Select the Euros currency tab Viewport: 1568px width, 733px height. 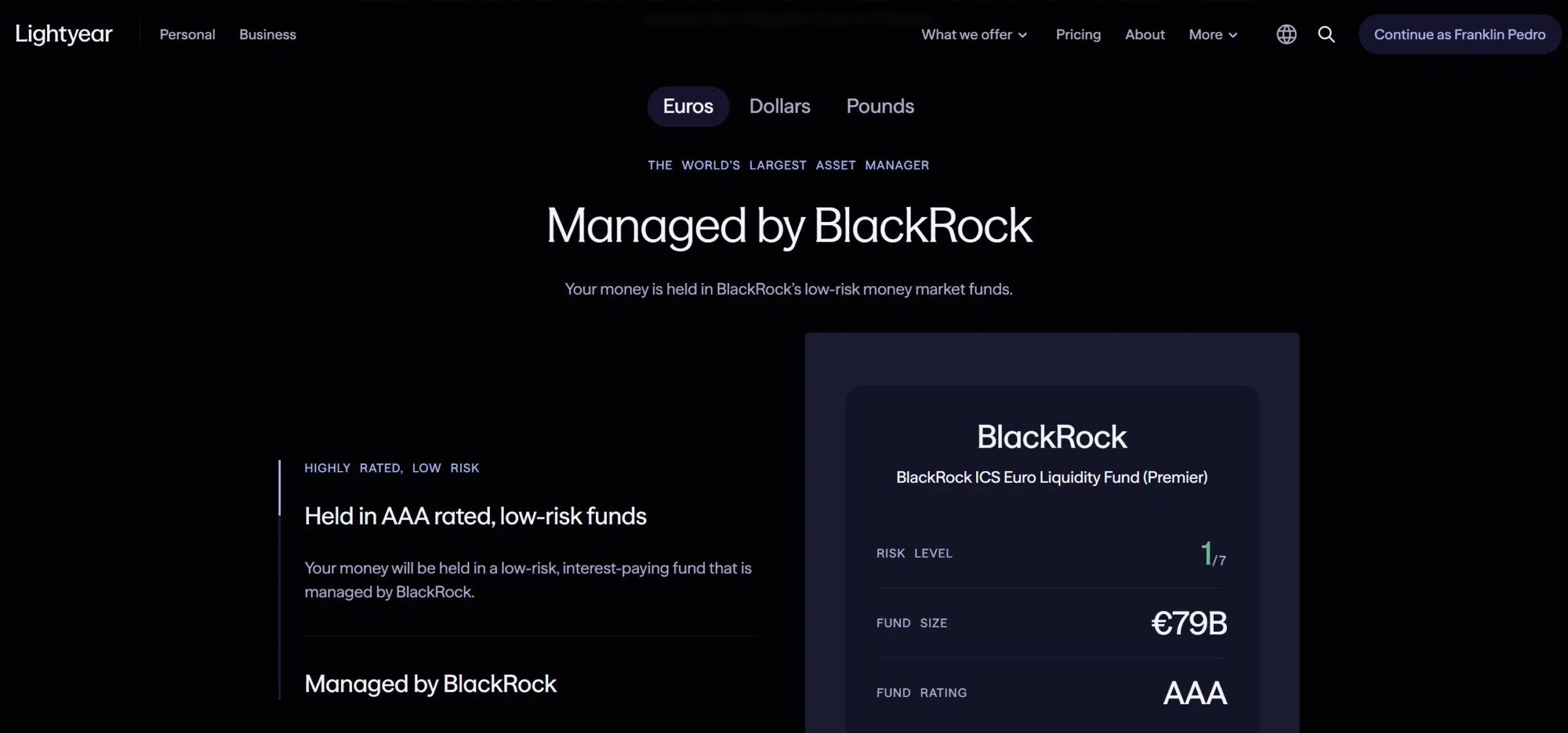click(x=688, y=106)
